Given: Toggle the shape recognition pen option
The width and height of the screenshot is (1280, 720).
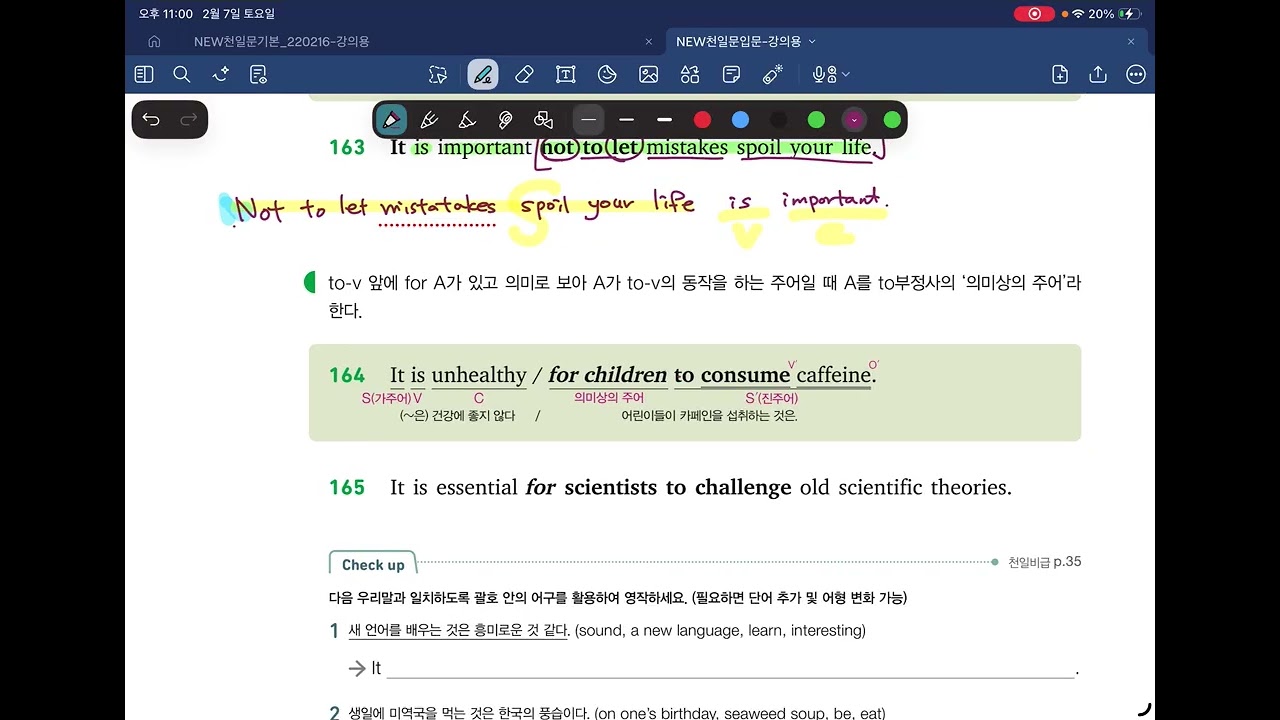Looking at the screenshot, I should click(x=543, y=120).
